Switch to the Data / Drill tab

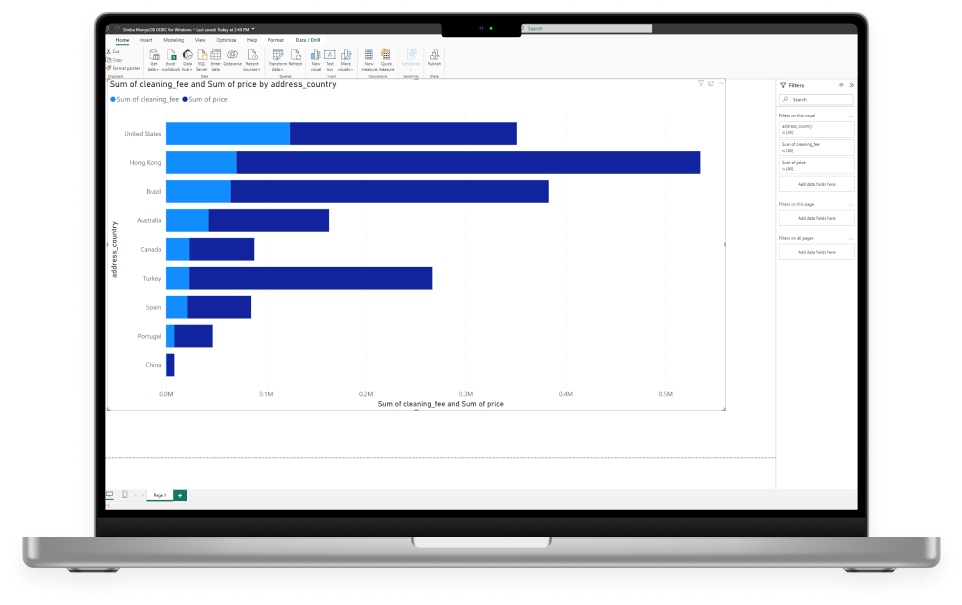click(x=308, y=40)
